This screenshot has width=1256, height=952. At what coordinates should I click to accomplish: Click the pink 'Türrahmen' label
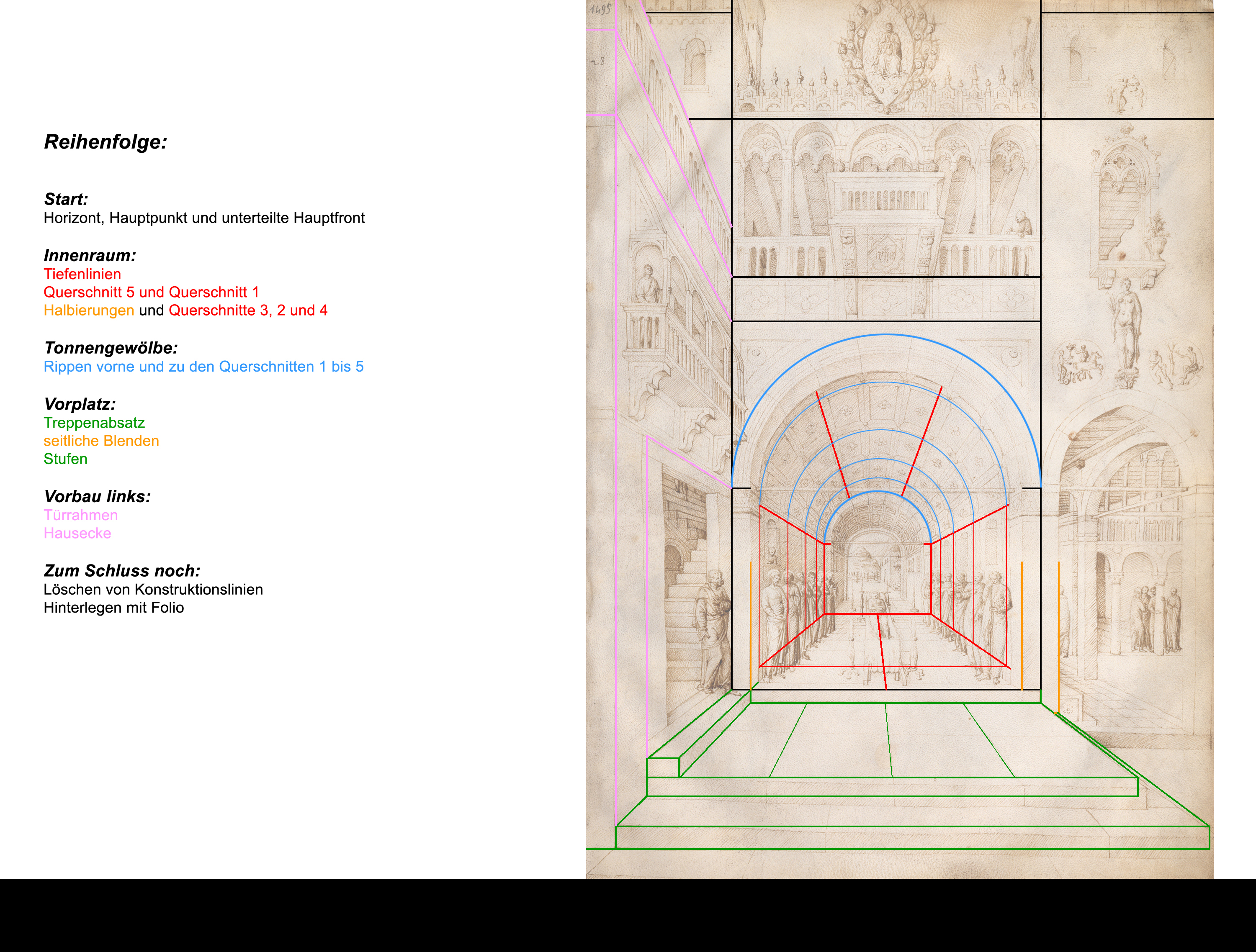tap(81, 516)
